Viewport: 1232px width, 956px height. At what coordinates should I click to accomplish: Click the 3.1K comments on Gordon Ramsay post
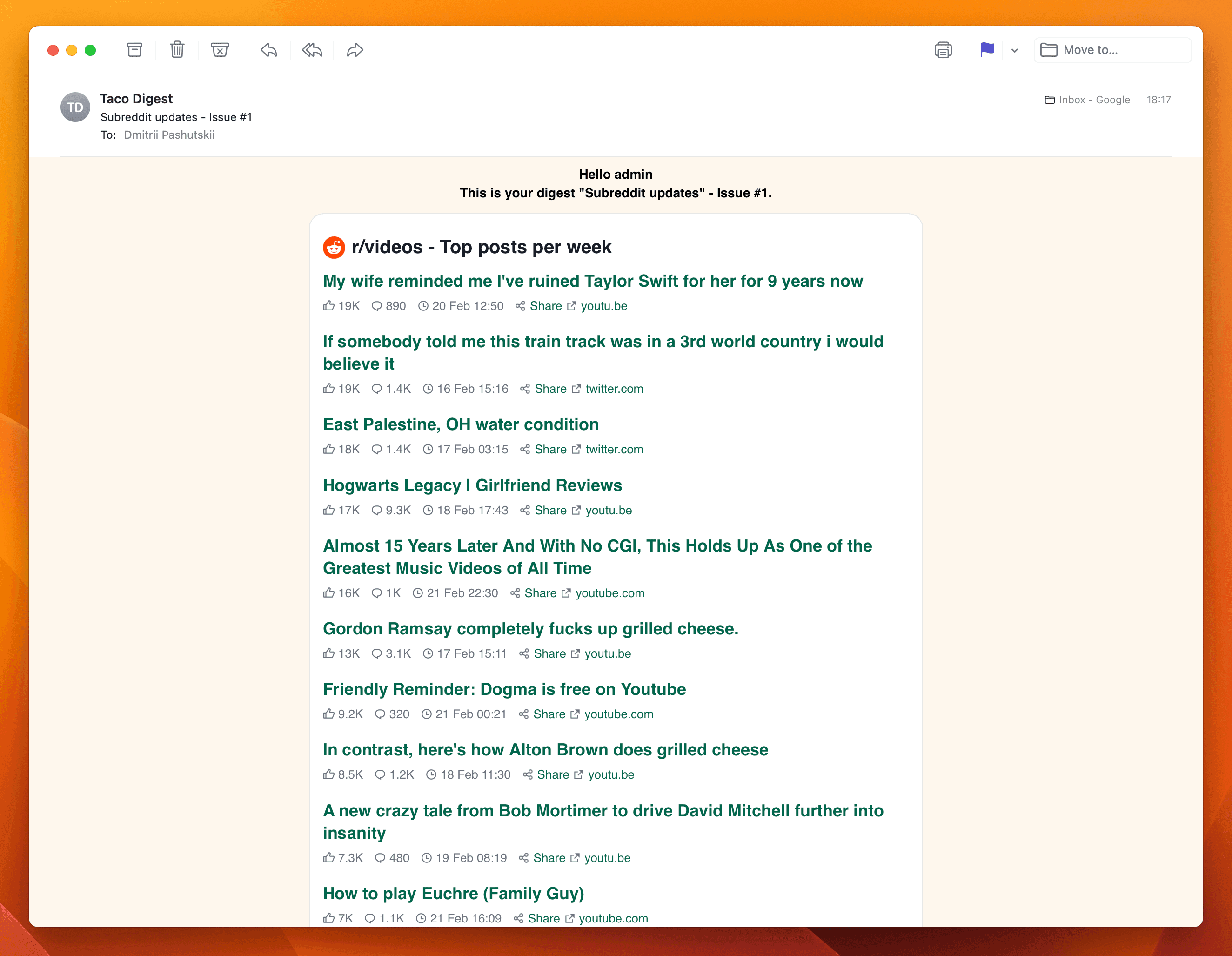[x=391, y=653]
